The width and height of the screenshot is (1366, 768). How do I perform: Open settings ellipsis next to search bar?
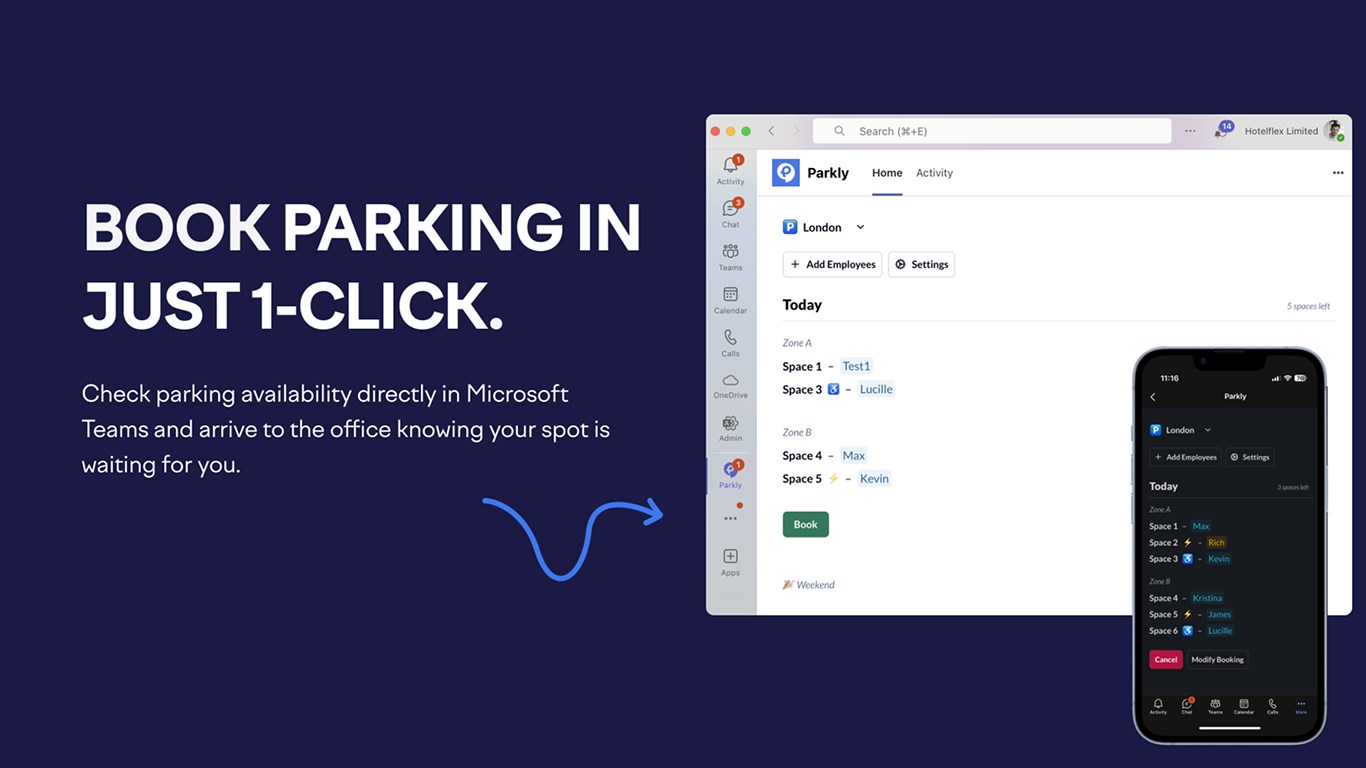click(x=1190, y=131)
